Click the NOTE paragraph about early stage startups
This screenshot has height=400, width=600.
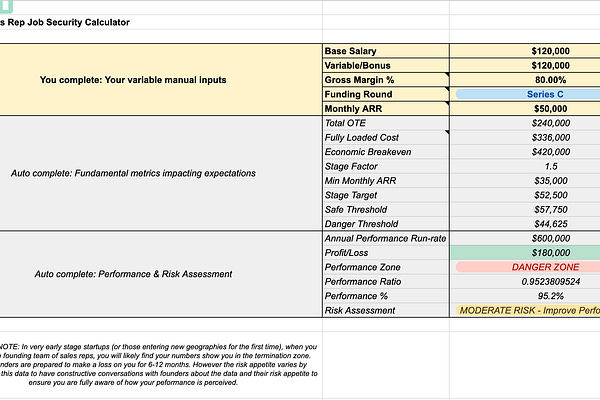pyautogui.click(x=158, y=364)
